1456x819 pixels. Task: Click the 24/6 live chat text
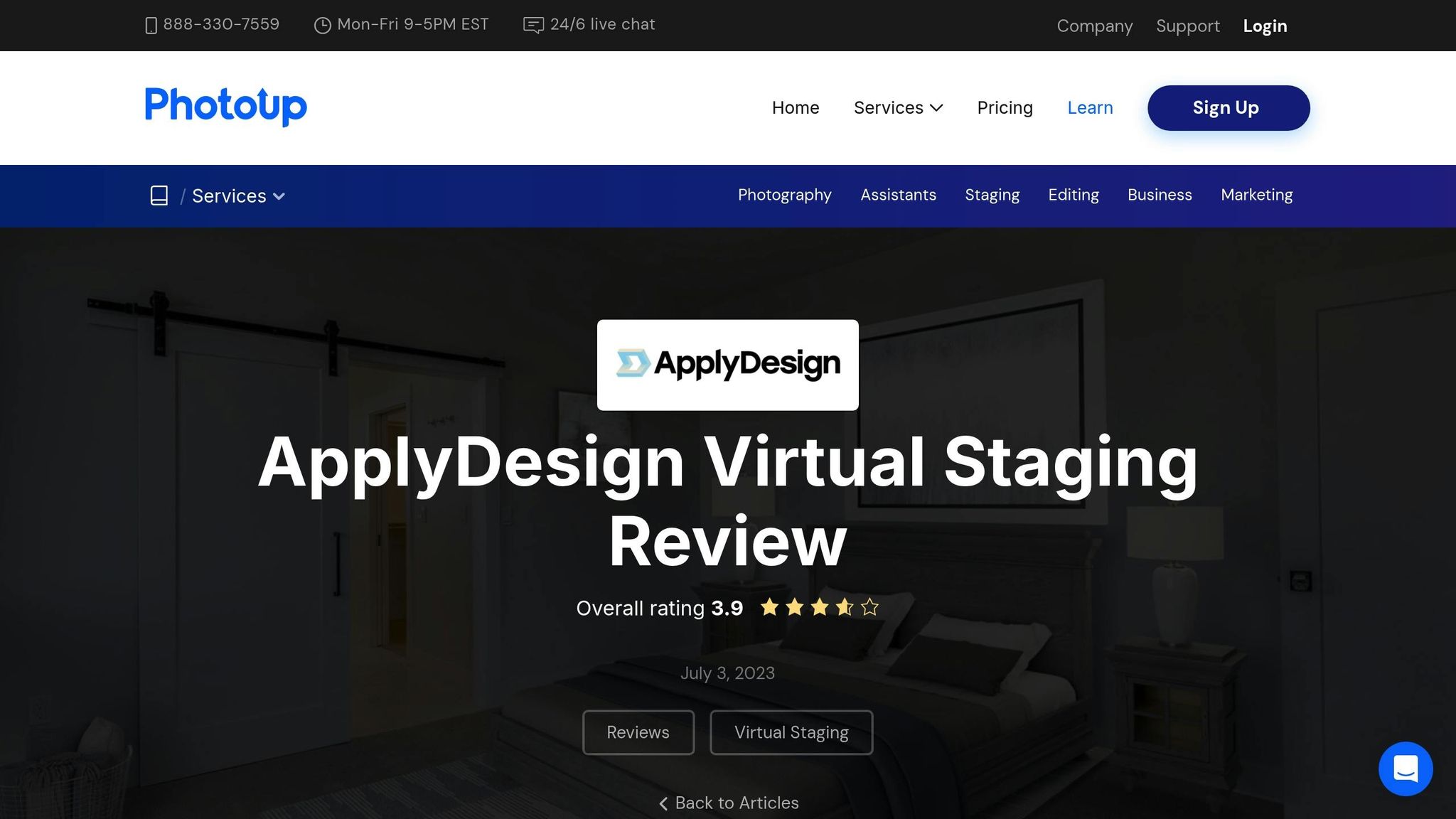coord(602,24)
